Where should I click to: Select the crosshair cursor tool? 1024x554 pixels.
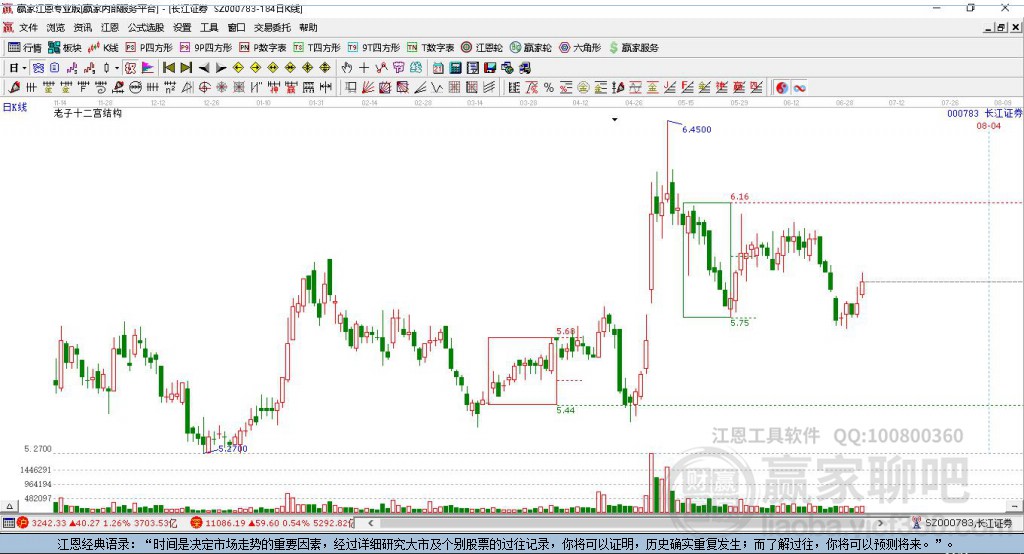tap(364, 68)
